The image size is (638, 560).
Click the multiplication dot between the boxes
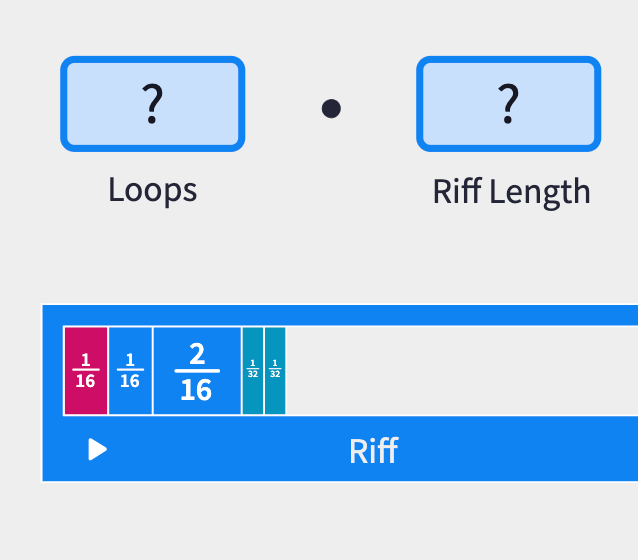[x=331, y=108]
